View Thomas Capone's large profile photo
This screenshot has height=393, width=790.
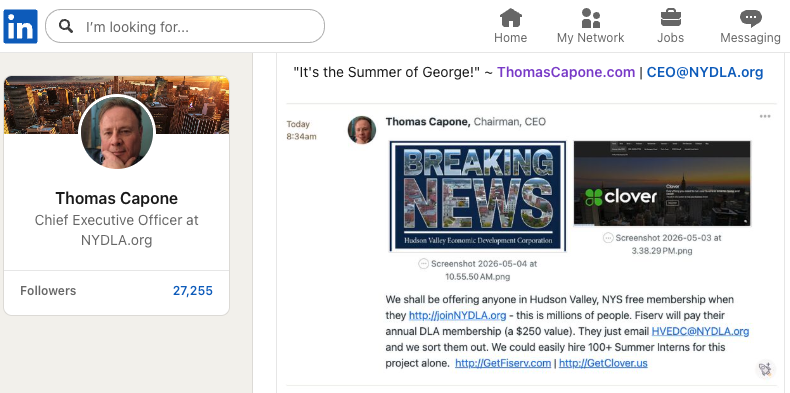click(117, 132)
